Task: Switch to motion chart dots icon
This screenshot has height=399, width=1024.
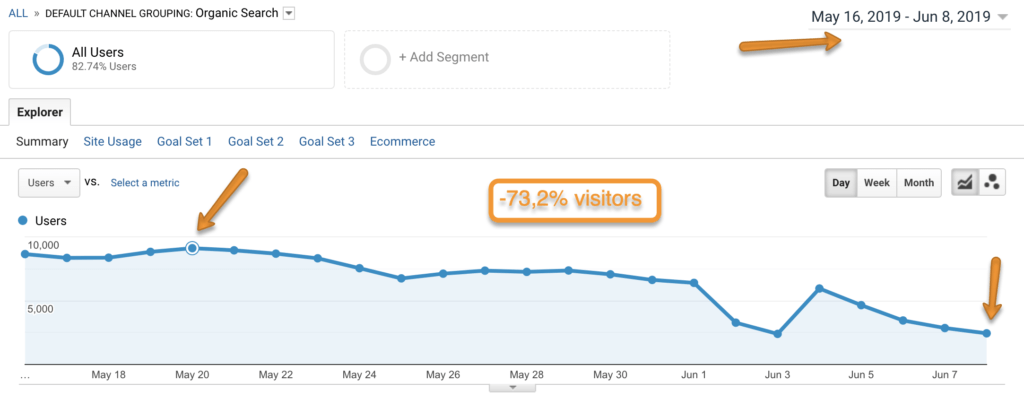Action: coord(991,183)
